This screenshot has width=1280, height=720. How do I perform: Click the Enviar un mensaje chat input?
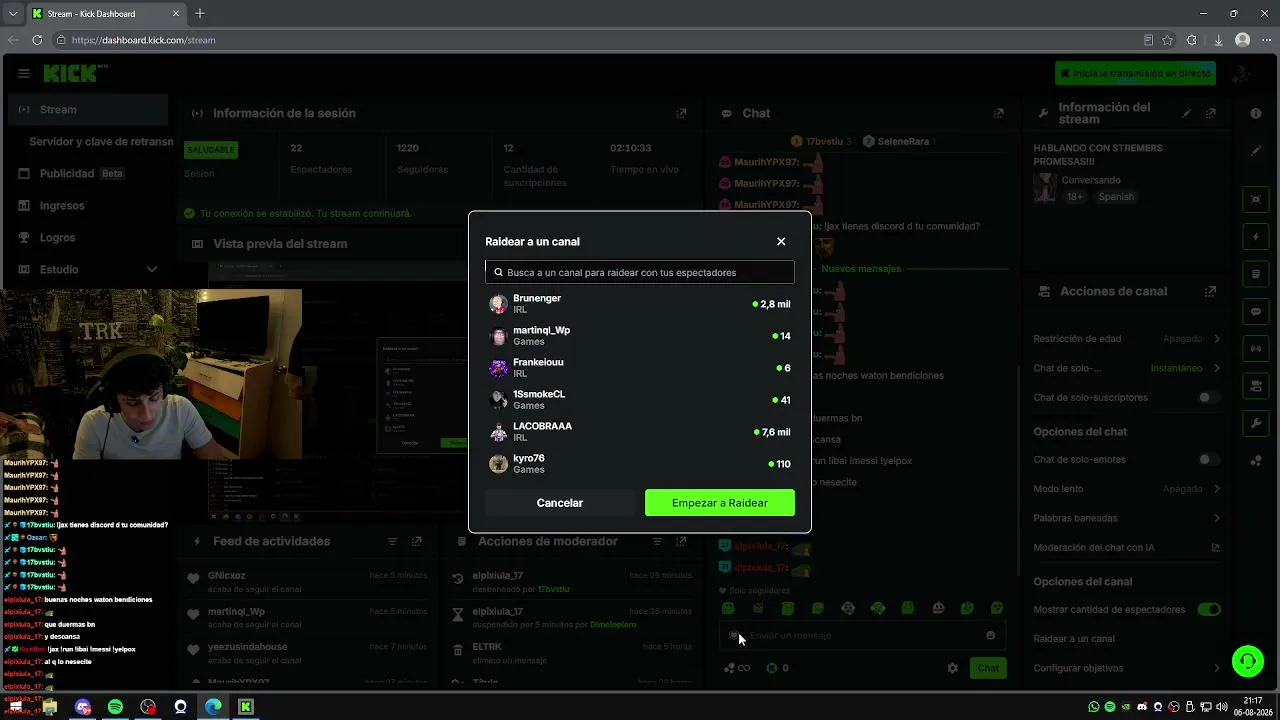pyautogui.click(x=860, y=635)
